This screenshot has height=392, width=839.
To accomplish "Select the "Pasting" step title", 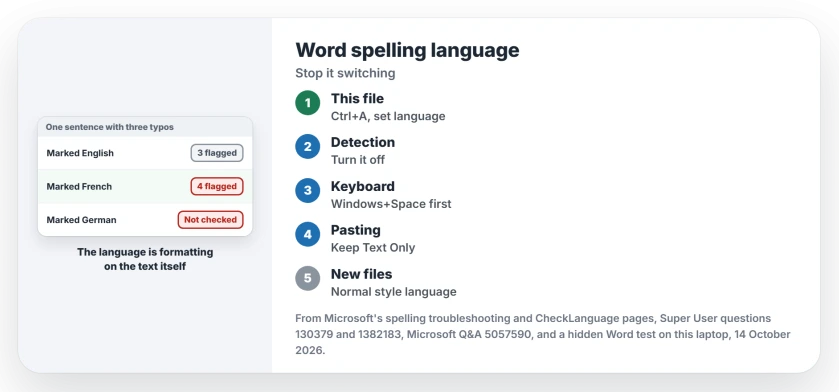I will pos(356,230).
